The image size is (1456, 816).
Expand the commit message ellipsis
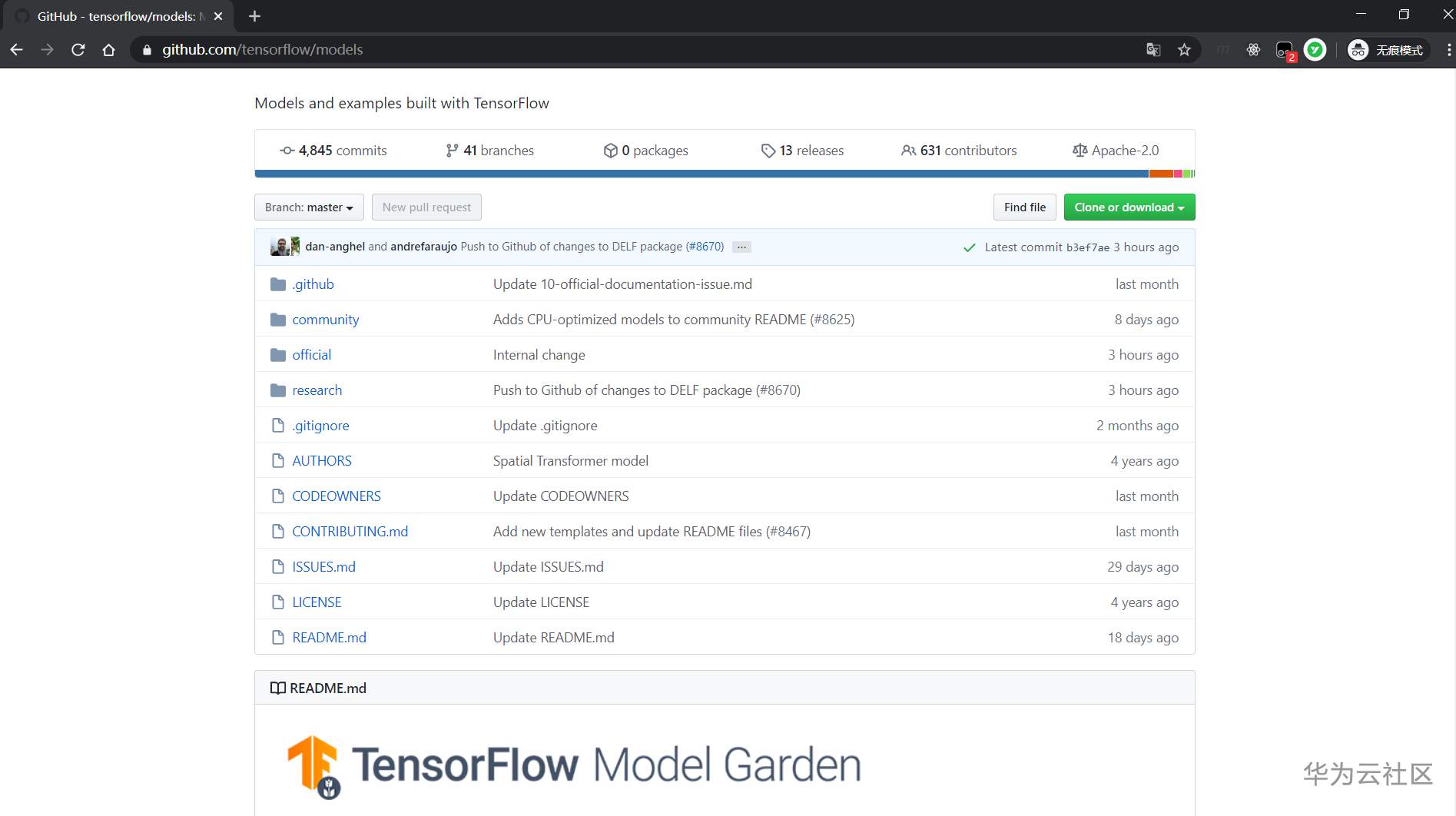coord(741,247)
